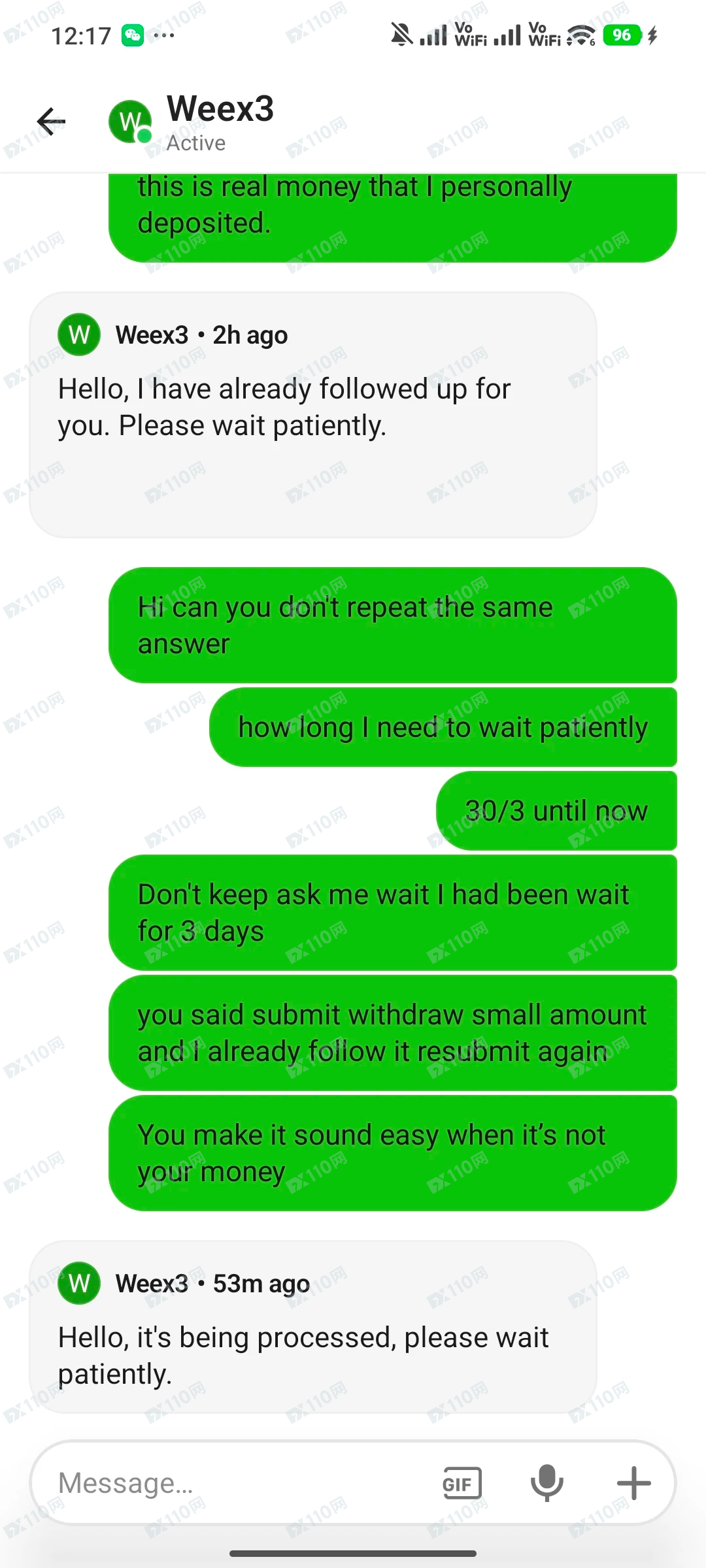Tap the microphone voice message icon

click(547, 1482)
